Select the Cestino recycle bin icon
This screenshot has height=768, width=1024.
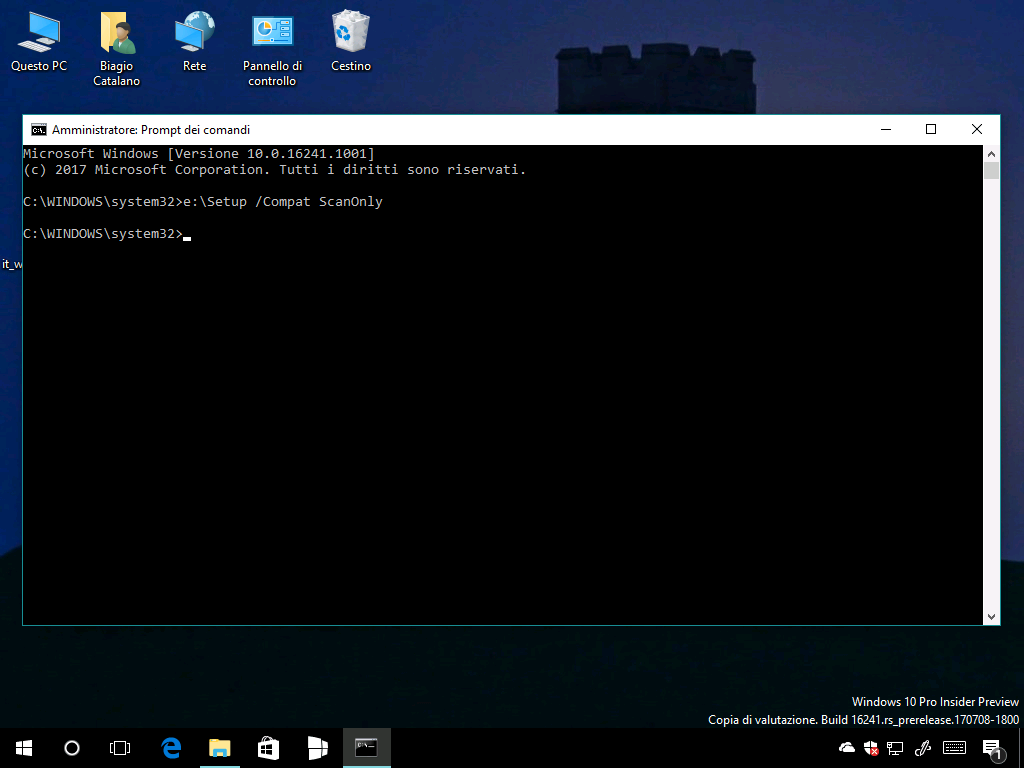point(351,42)
